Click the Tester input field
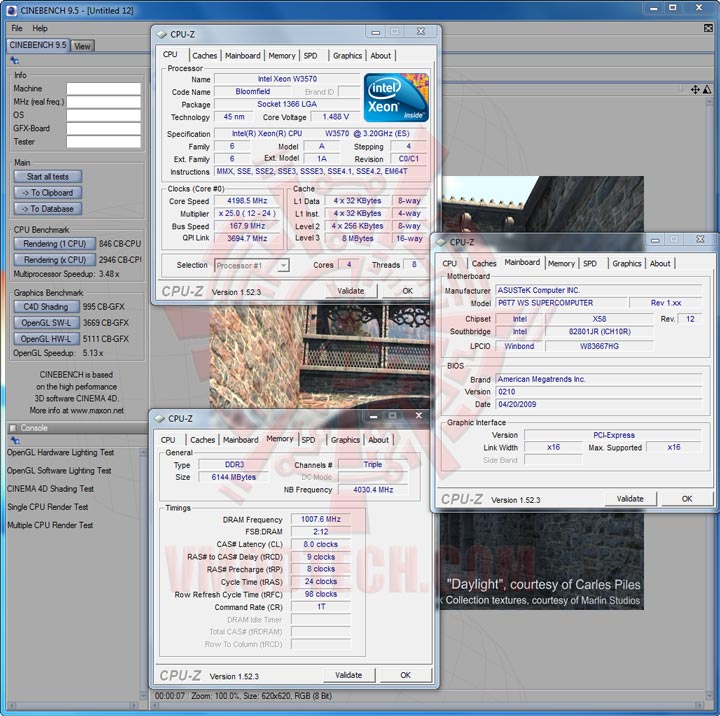This screenshot has width=720, height=716. [103, 141]
